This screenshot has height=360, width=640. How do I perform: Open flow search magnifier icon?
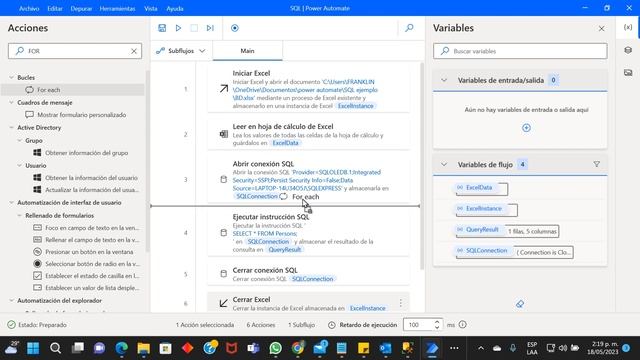pyautogui.click(x=409, y=28)
